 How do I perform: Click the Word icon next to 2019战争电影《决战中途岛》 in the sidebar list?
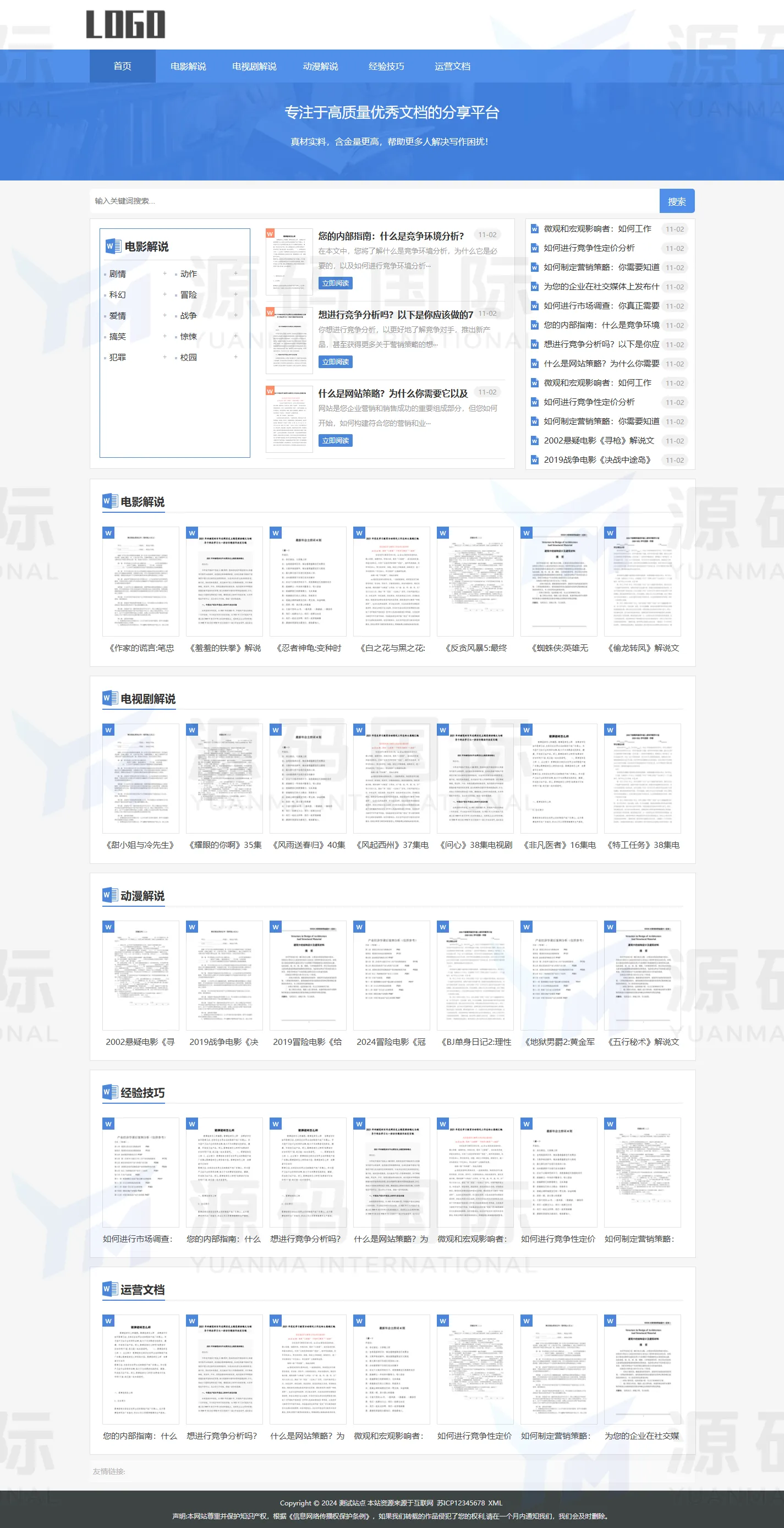coord(534,459)
